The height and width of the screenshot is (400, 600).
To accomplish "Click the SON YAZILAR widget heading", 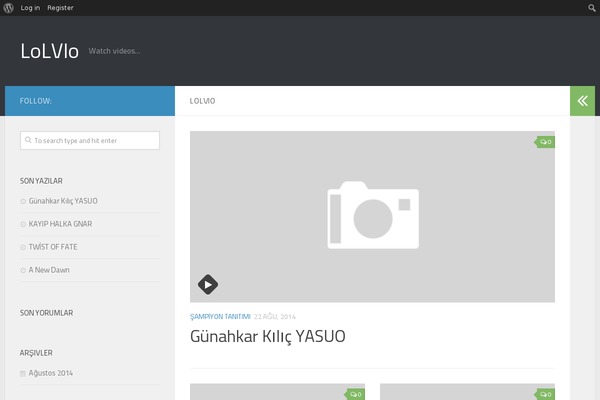I will 41,181.
